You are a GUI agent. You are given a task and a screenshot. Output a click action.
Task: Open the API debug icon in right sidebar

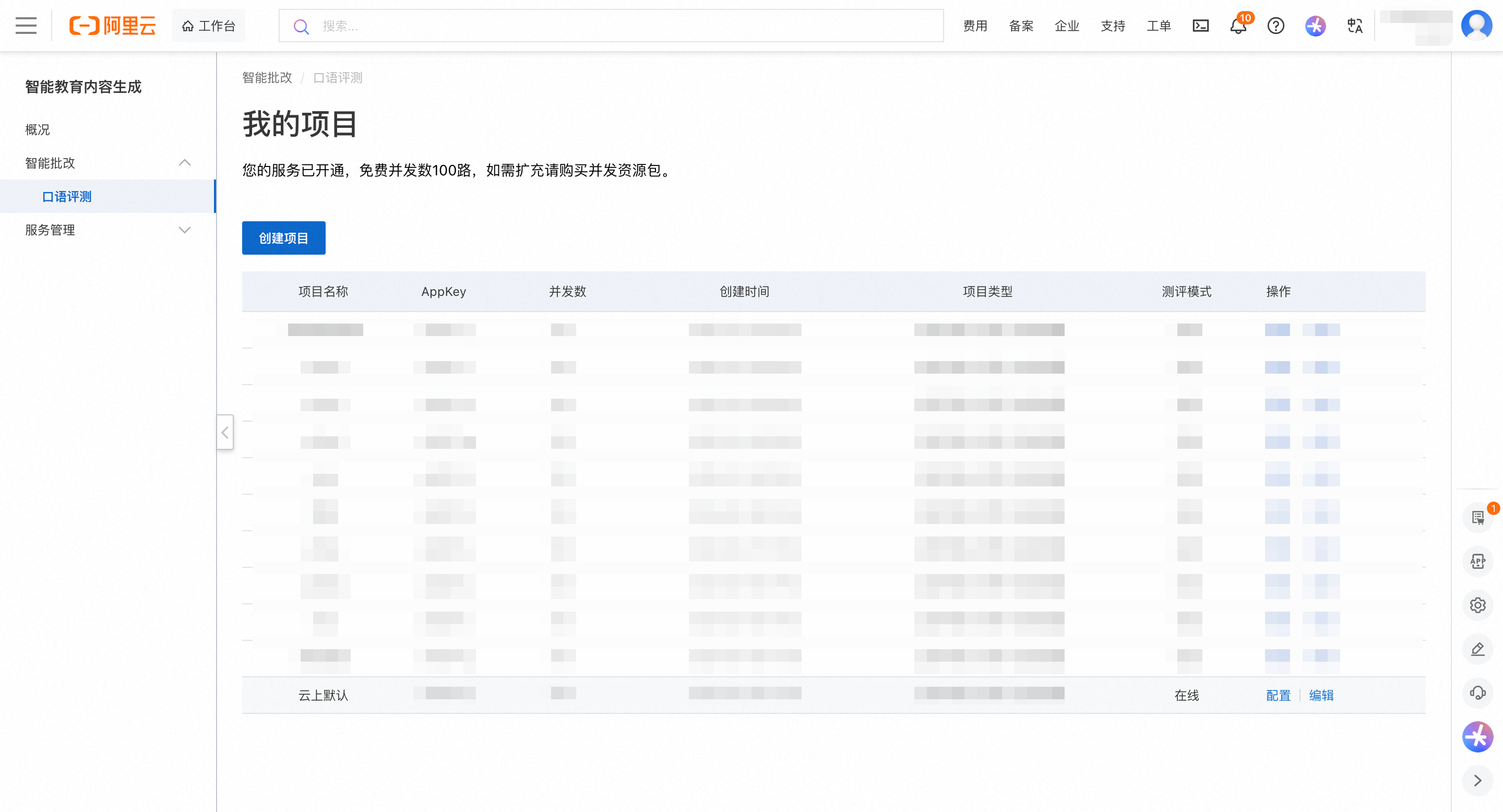coord(1477,561)
